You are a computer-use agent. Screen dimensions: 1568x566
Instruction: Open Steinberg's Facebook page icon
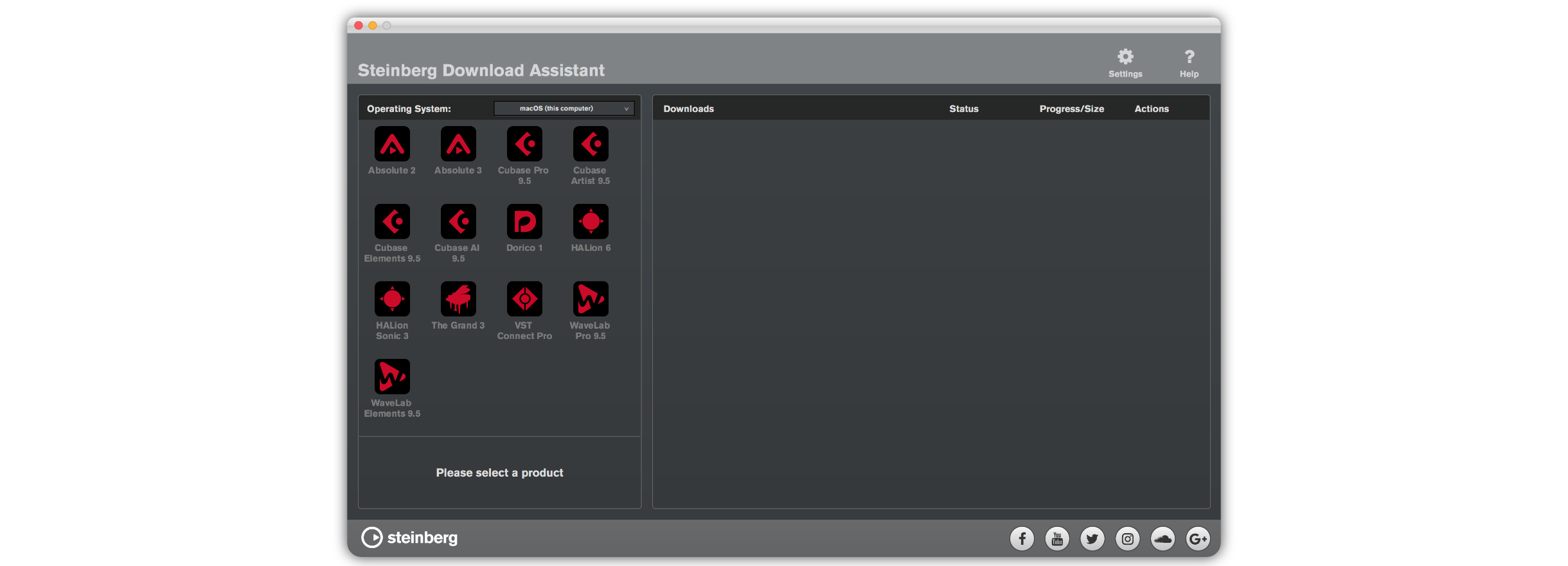[x=1022, y=538]
